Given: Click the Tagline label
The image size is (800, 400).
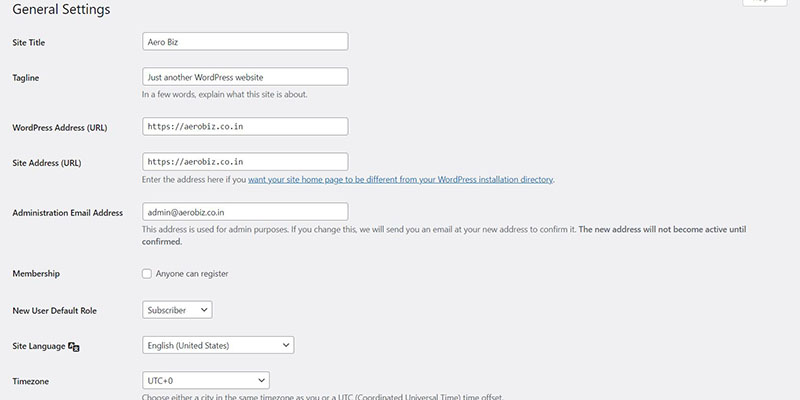Looking at the screenshot, I should (26, 78).
